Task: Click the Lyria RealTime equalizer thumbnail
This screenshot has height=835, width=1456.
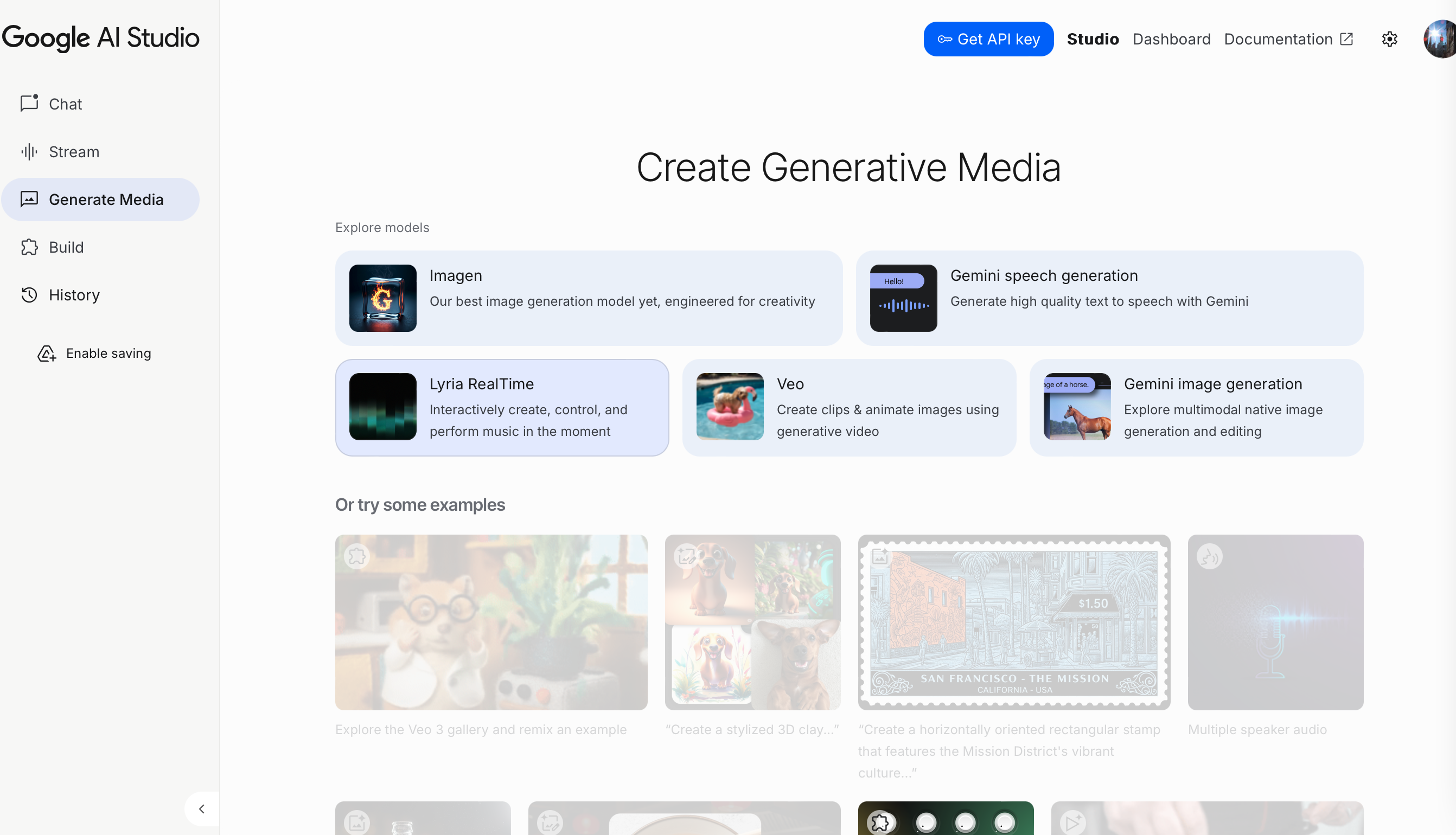Action: 382,407
